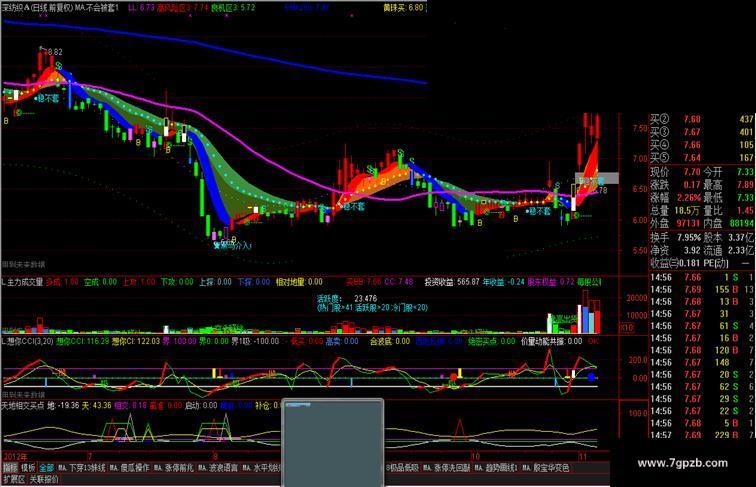Image resolution: width=756 pixels, height=487 pixels.
Task: Click the 投资收益 565.87 value
Action: point(452,282)
